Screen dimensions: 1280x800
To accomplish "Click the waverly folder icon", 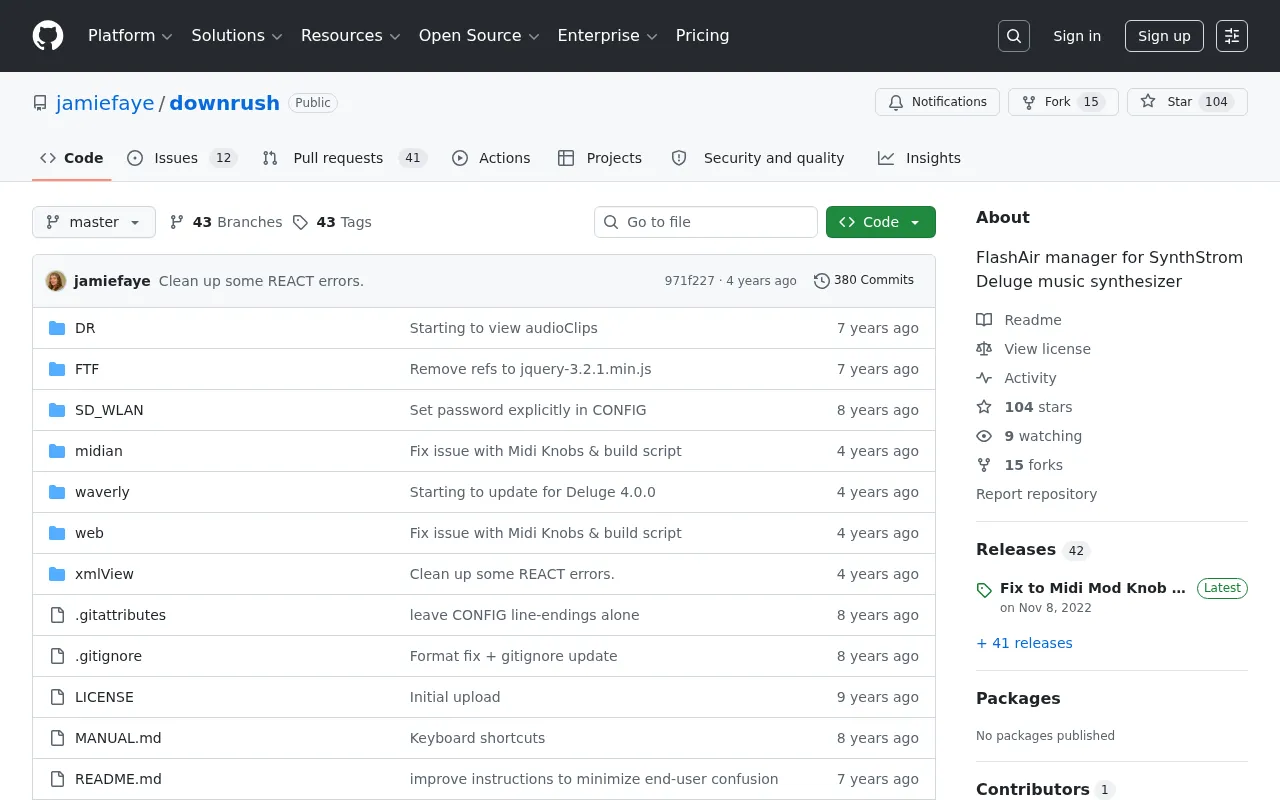I will (57, 492).
